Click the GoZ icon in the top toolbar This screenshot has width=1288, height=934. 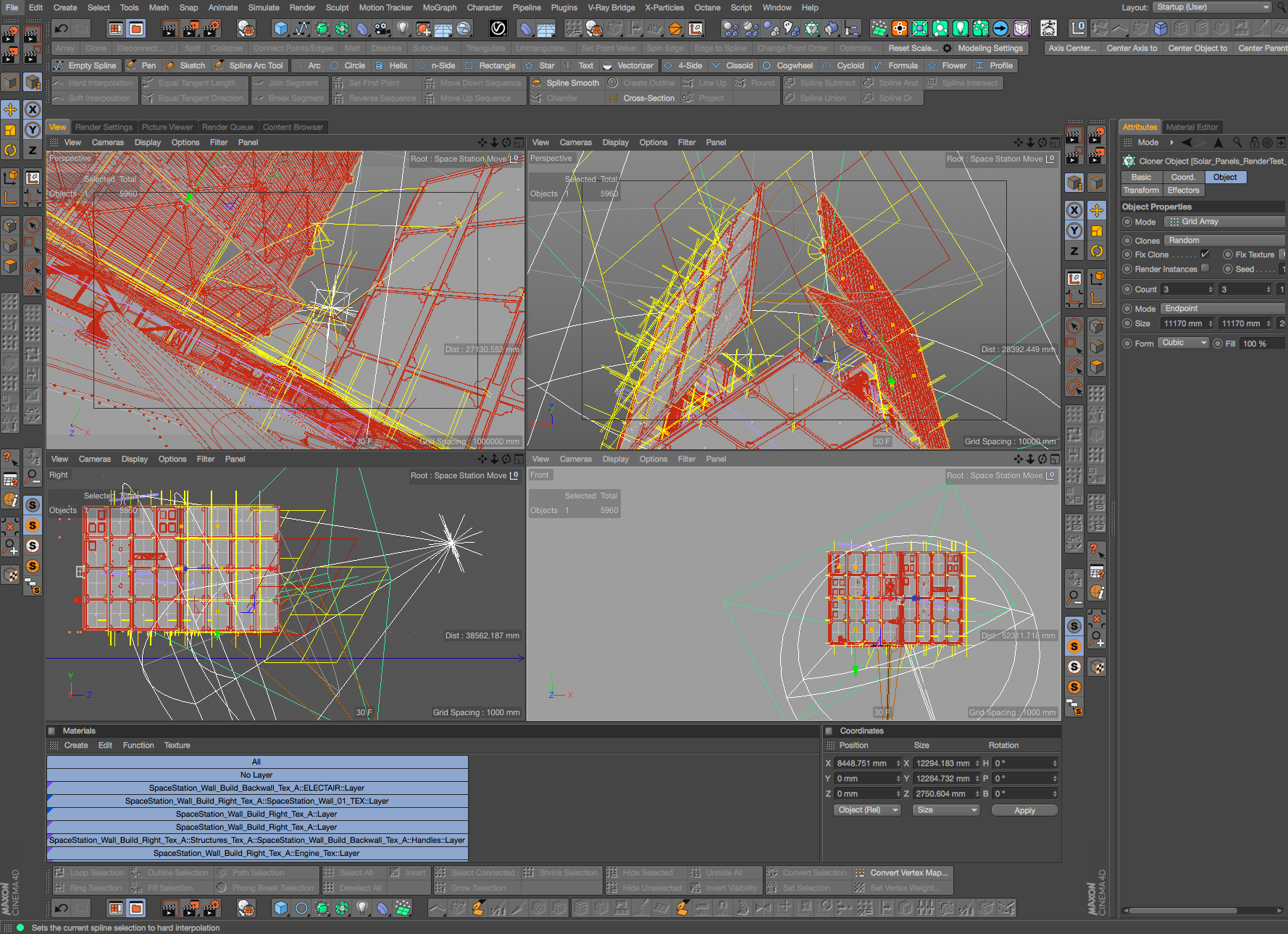click(x=1048, y=28)
